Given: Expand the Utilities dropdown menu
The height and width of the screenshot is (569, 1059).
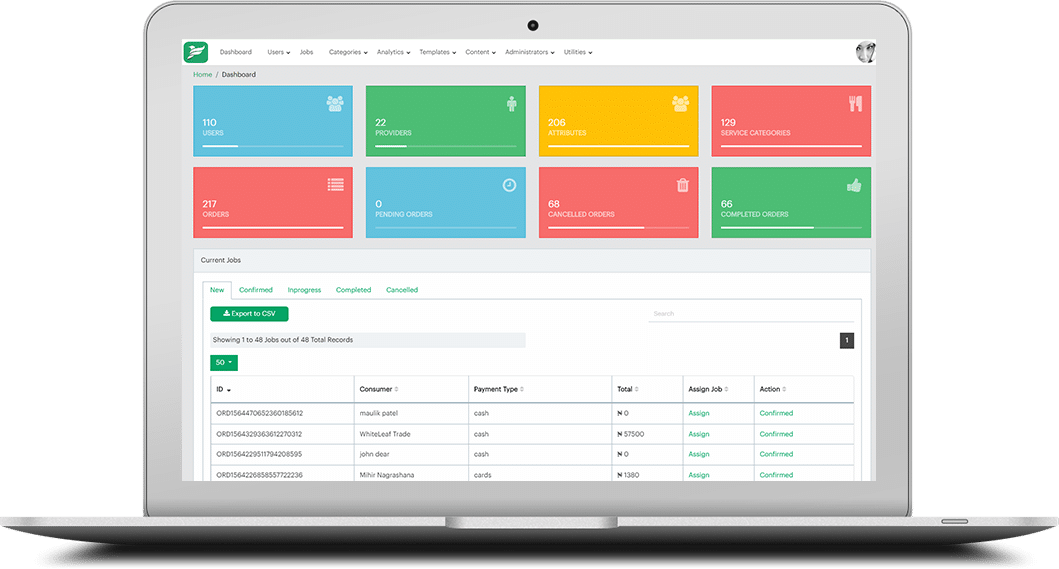Looking at the screenshot, I should [x=578, y=52].
